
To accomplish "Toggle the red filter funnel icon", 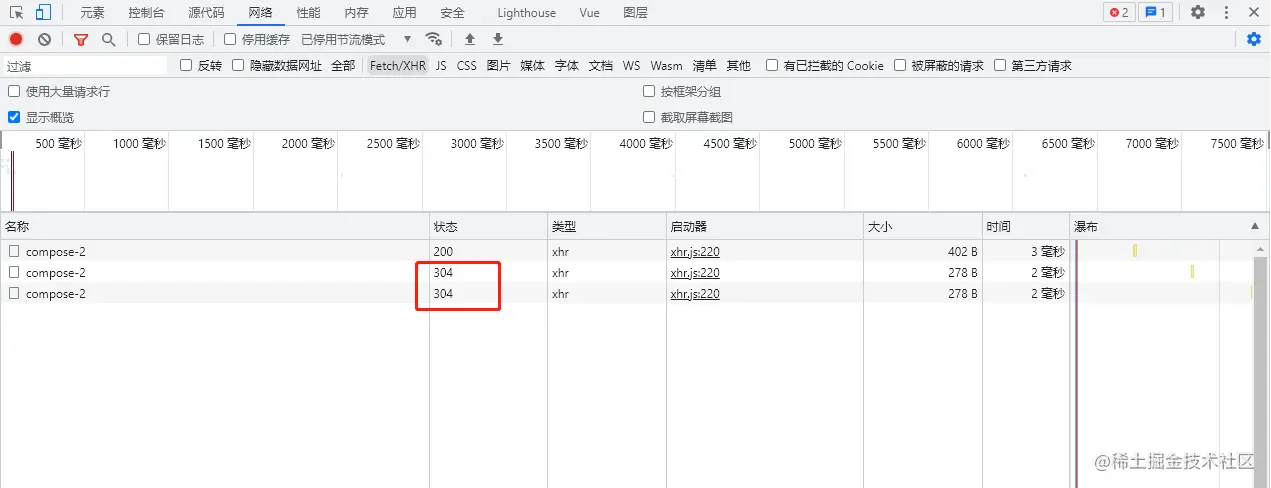I will click(x=81, y=40).
